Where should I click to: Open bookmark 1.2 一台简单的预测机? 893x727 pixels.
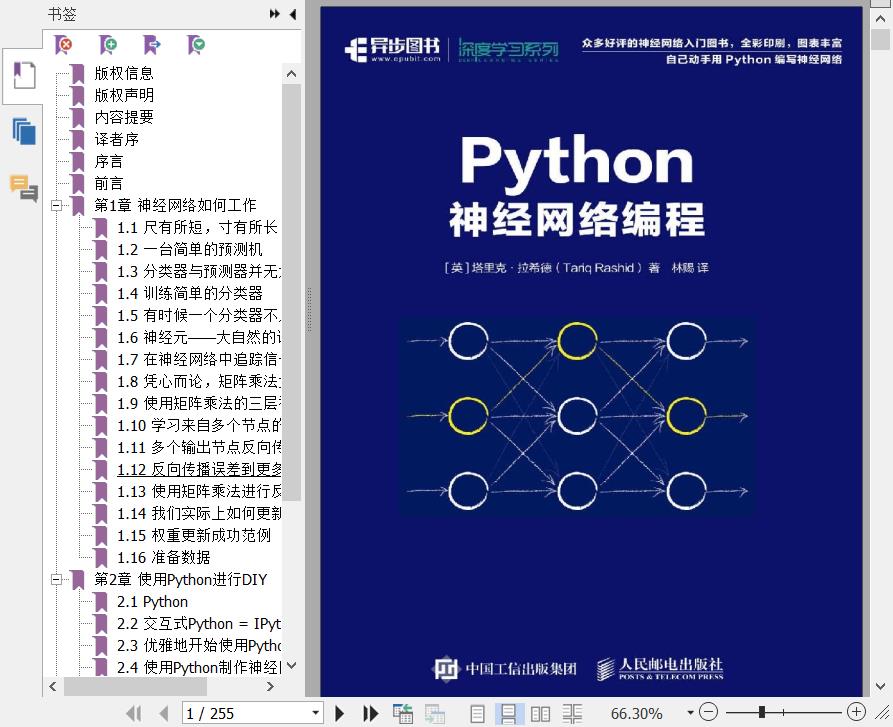pos(189,249)
